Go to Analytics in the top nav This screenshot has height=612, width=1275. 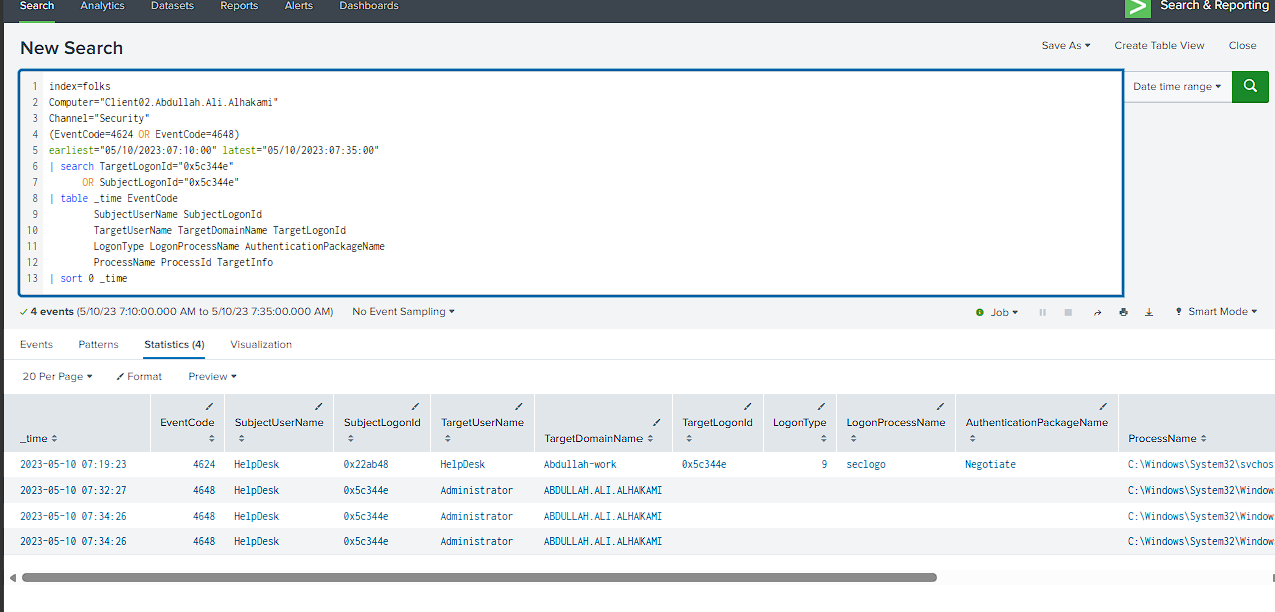(102, 6)
